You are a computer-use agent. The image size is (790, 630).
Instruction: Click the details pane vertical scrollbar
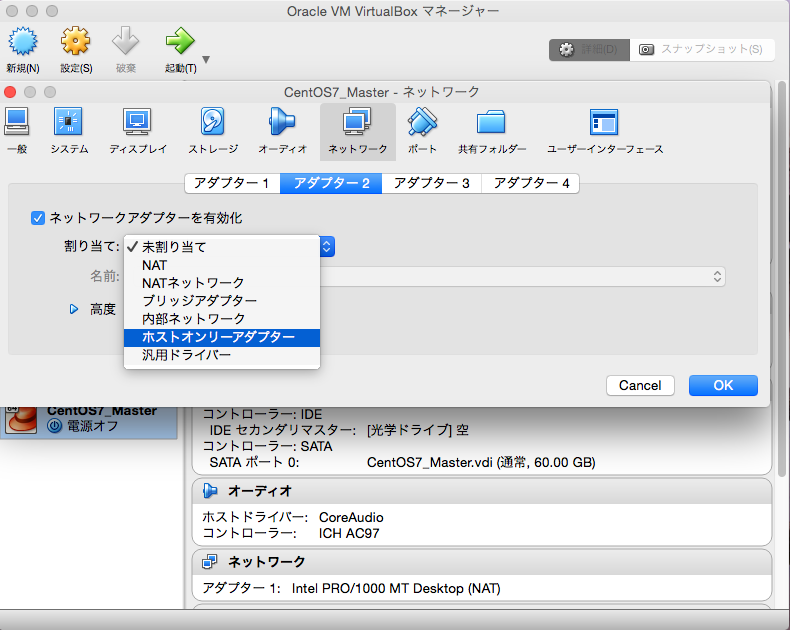(781, 277)
